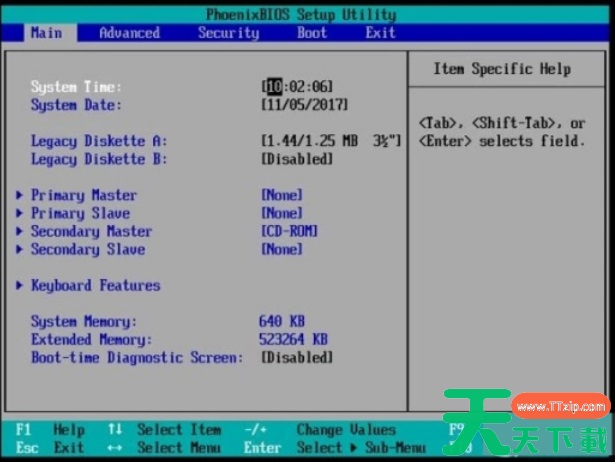The width and height of the screenshot is (615, 462).
Task: Select the Secondary Slave [None] value
Action: (282, 249)
